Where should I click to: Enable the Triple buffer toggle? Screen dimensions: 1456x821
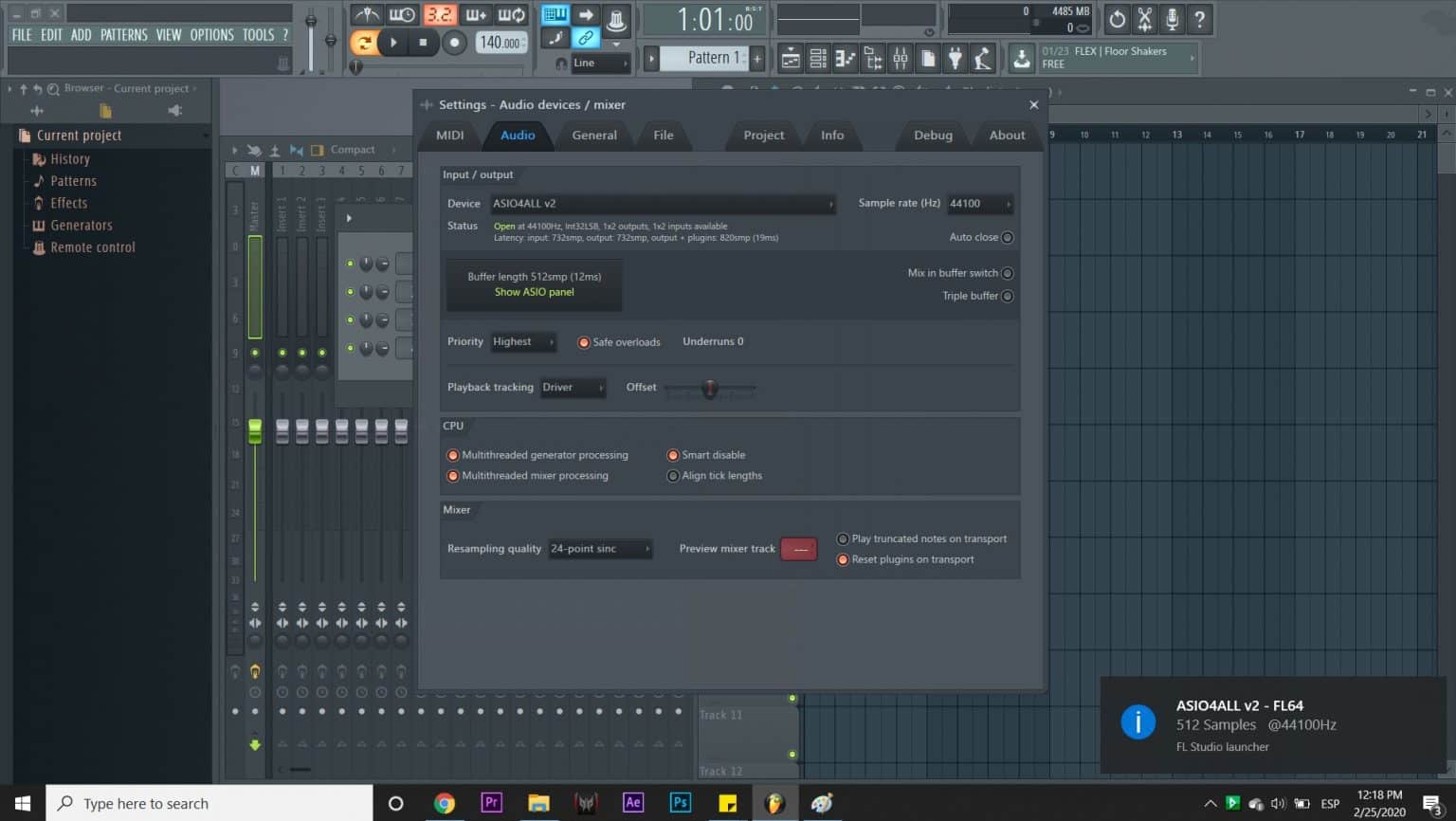click(x=1007, y=295)
